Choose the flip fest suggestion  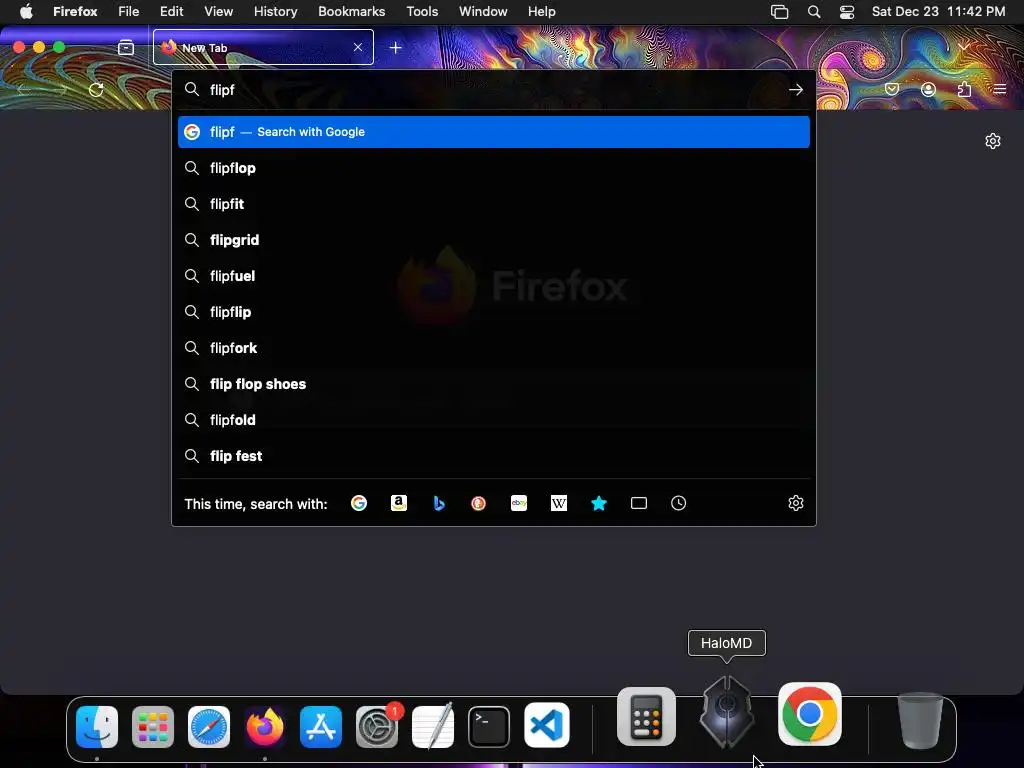tap(494, 456)
